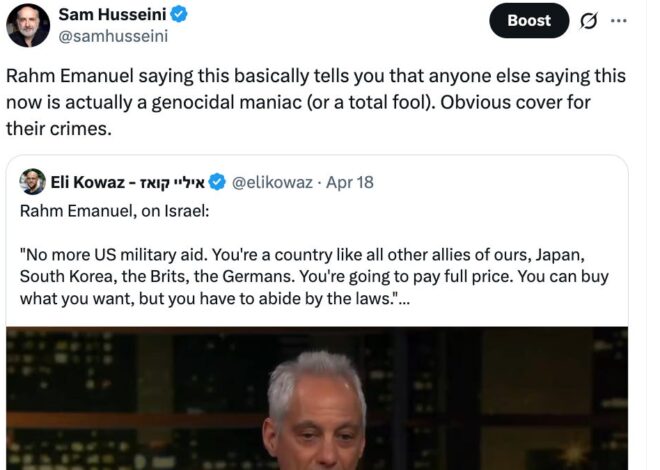Open the Grok slash-circle icon

588,21
